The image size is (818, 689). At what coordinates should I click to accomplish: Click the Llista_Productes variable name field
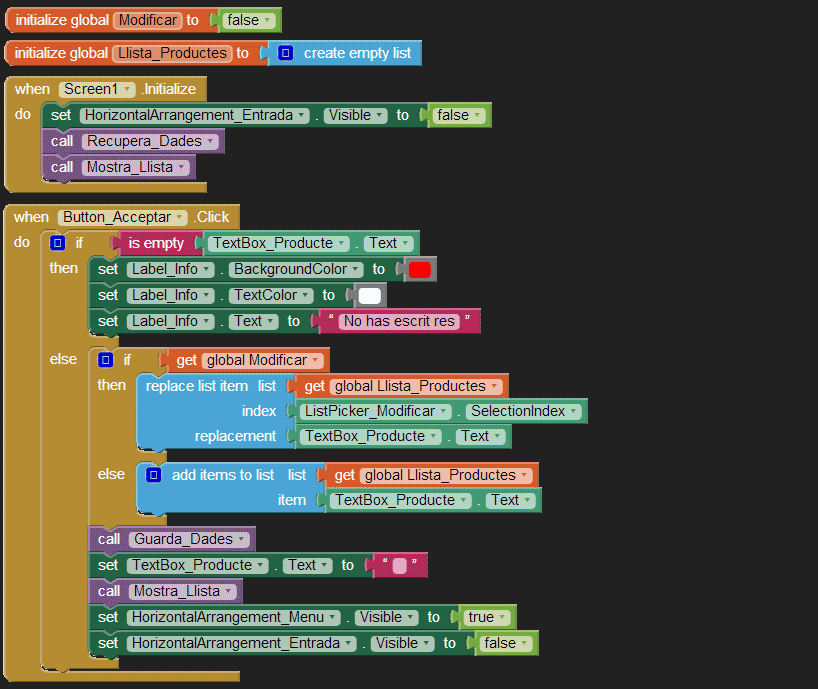(168, 53)
